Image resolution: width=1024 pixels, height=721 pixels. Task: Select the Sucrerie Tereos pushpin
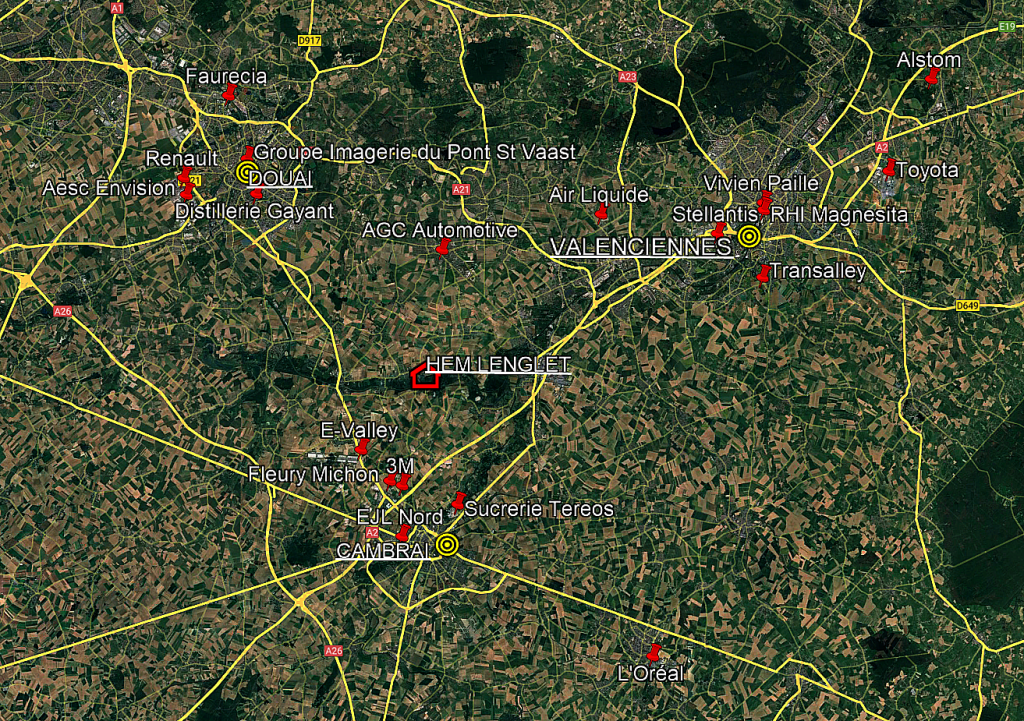click(x=458, y=501)
